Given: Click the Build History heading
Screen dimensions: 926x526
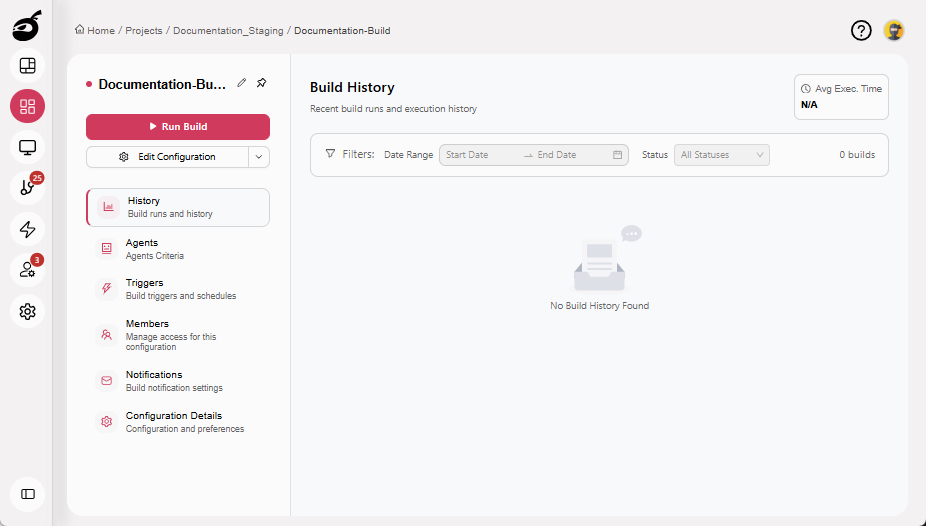Looking at the screenshot, I should coord(352,87).
